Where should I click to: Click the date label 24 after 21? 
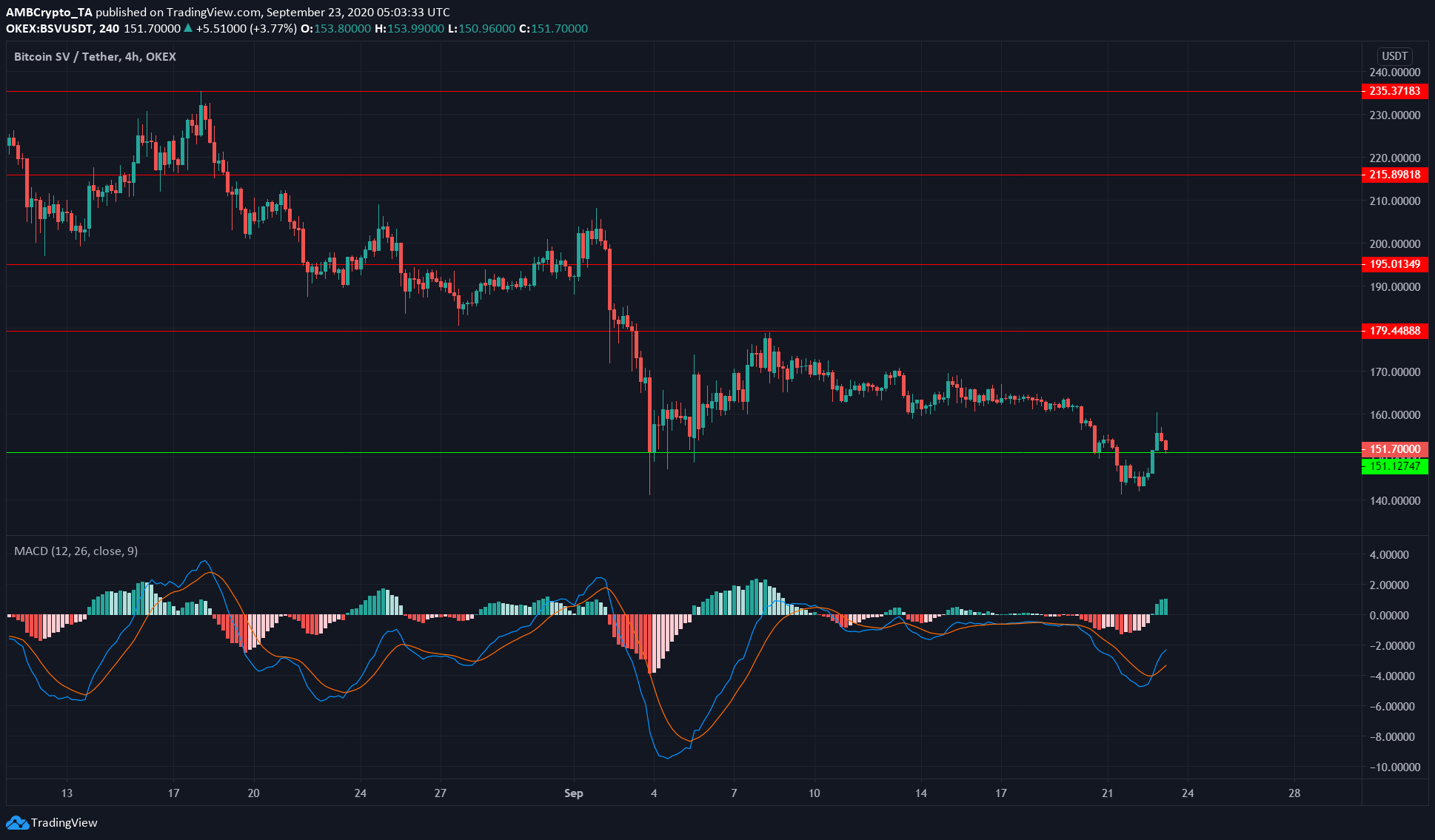click(1188, 793)
